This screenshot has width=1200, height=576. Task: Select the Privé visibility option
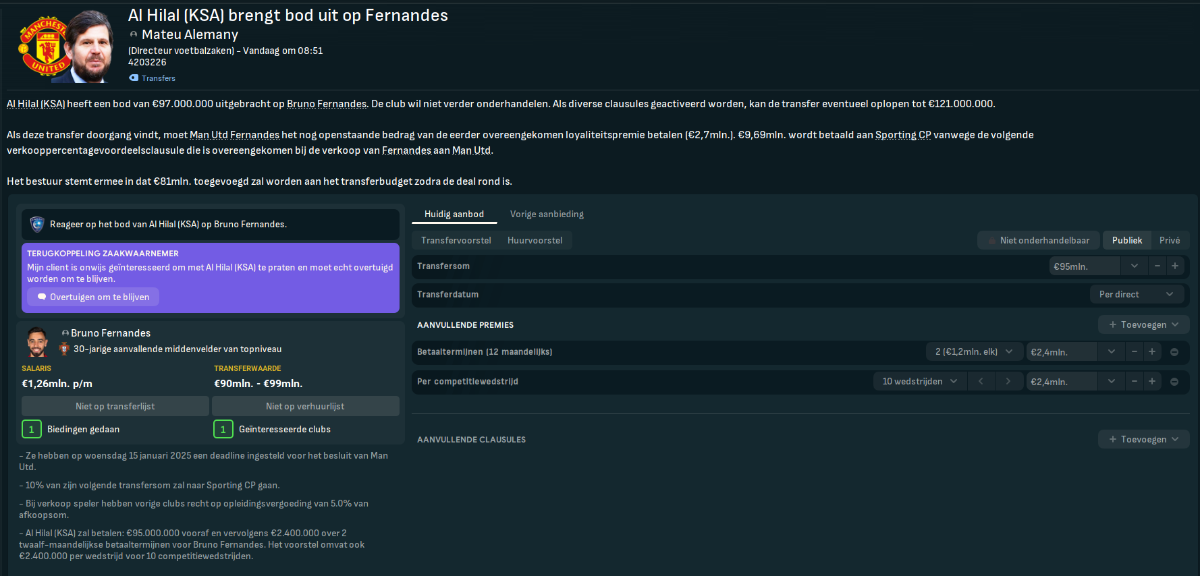pyautogui.click(x=1169, y=240)
